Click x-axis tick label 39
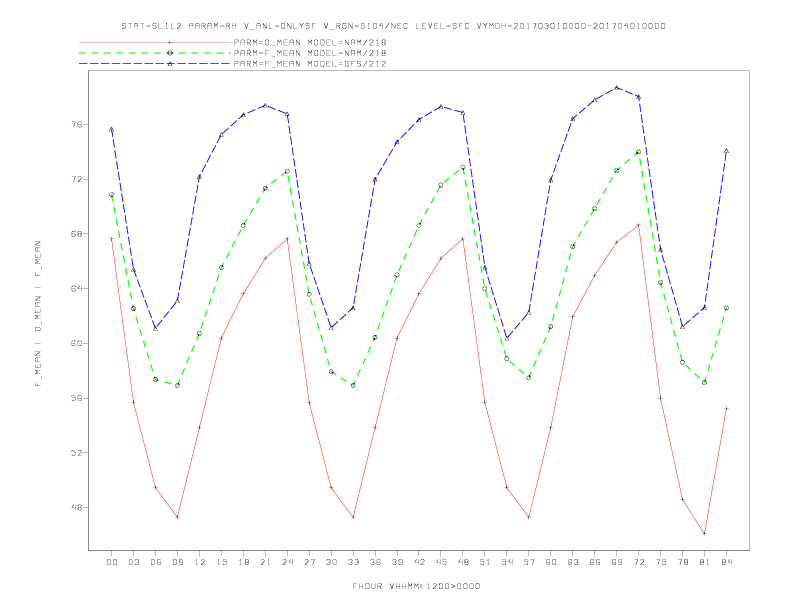Image resolution: width=792 pixels, height=612 pixels. coord(397,562)
